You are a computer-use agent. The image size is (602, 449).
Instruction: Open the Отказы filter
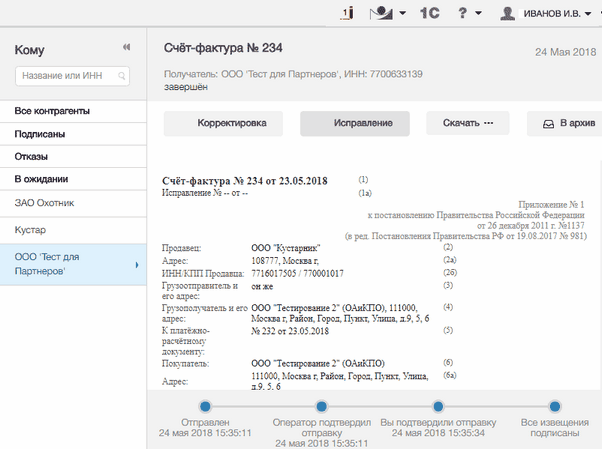(x=32, y=156)
